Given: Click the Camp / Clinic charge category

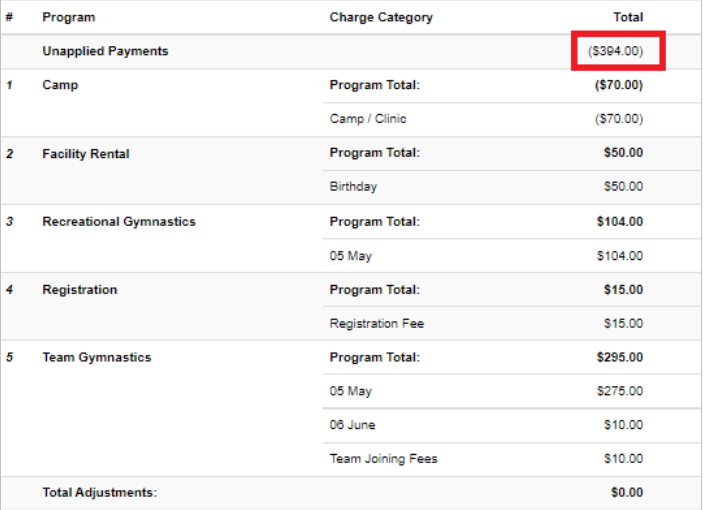Looking at the screenshot, I should point(368,119).
